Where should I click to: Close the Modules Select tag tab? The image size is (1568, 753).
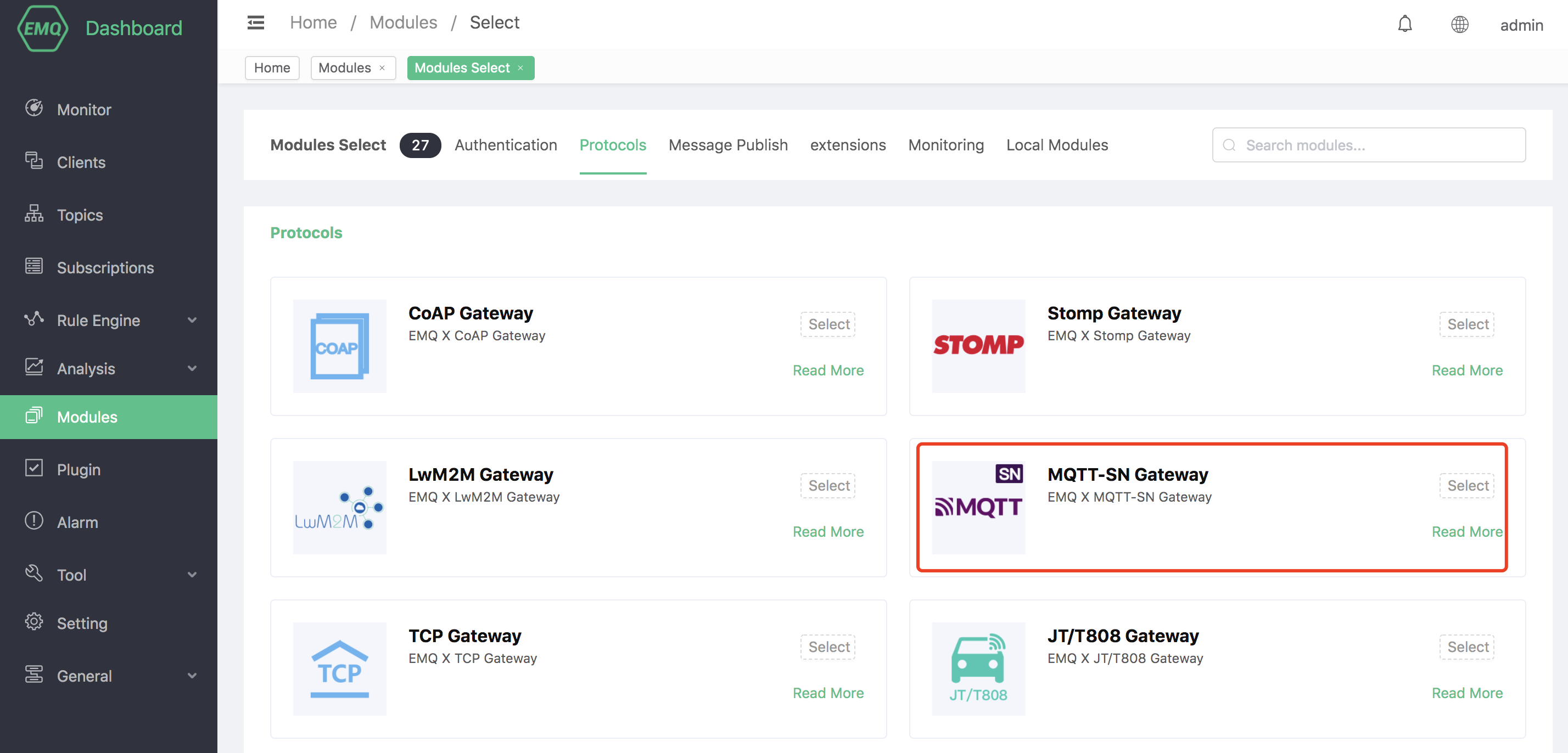coord(520,68)
